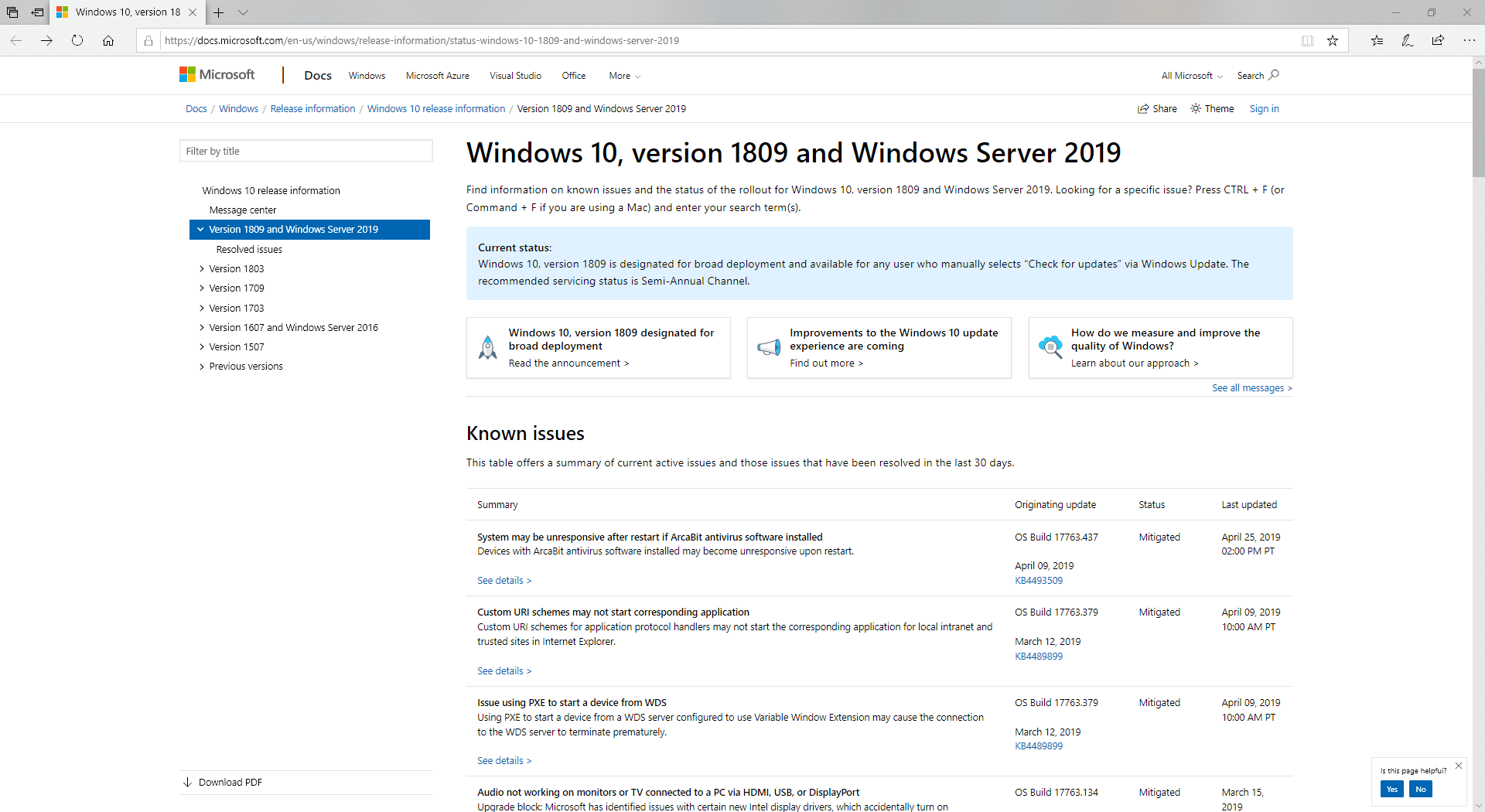
Task: Click the browser share icon
Action: (1438, 41)
